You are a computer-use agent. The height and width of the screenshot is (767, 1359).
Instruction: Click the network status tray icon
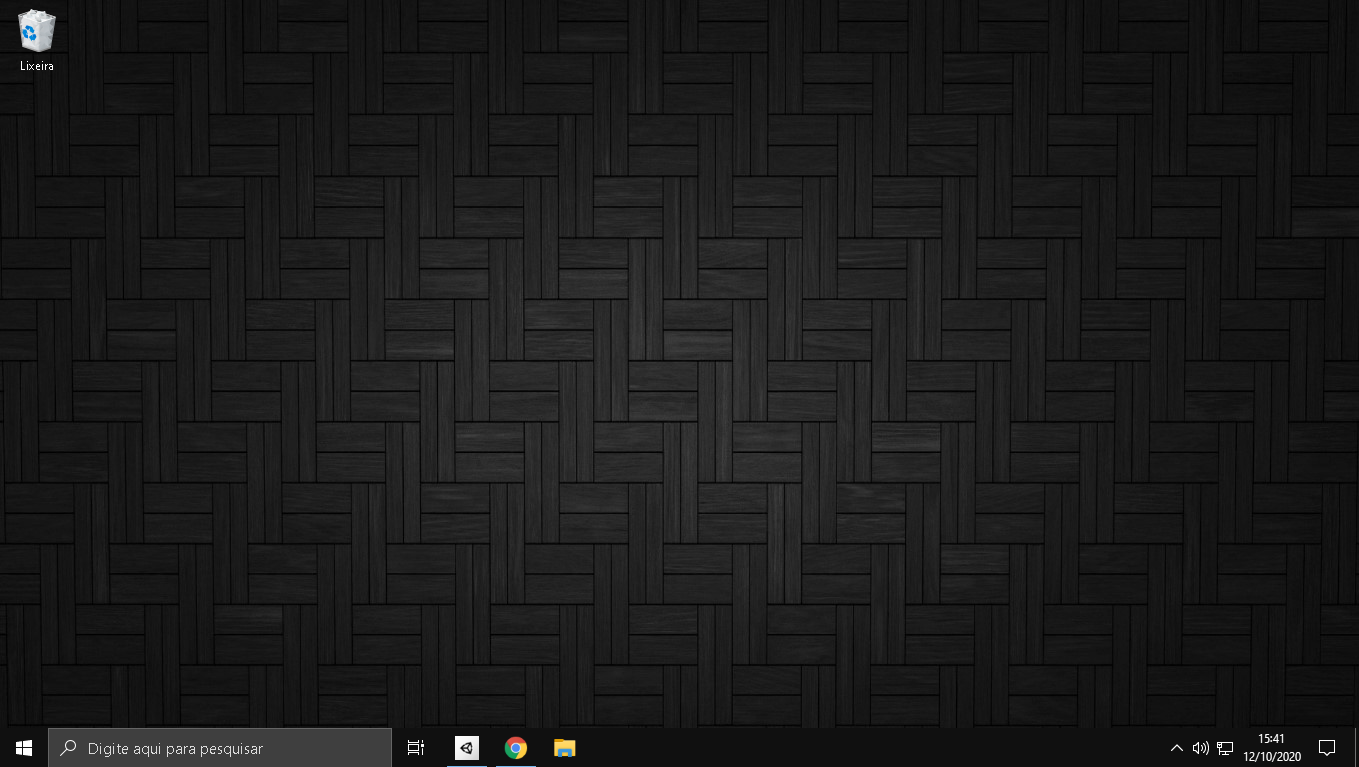click(1225, 748)
